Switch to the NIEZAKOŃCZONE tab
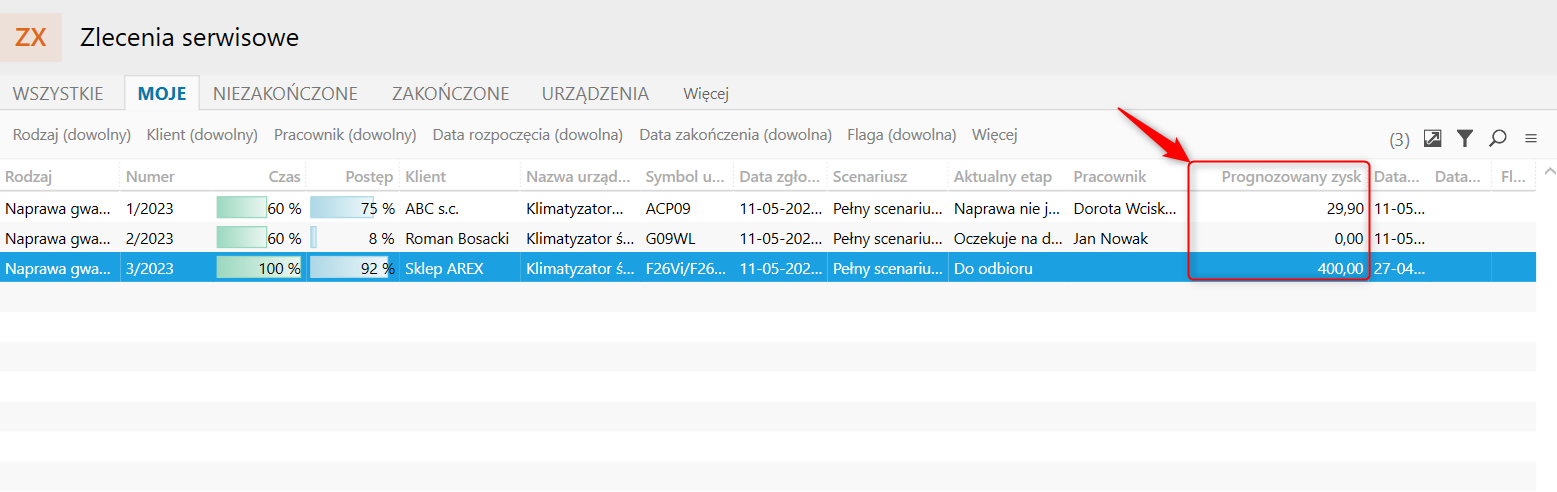 coord(285,94)
